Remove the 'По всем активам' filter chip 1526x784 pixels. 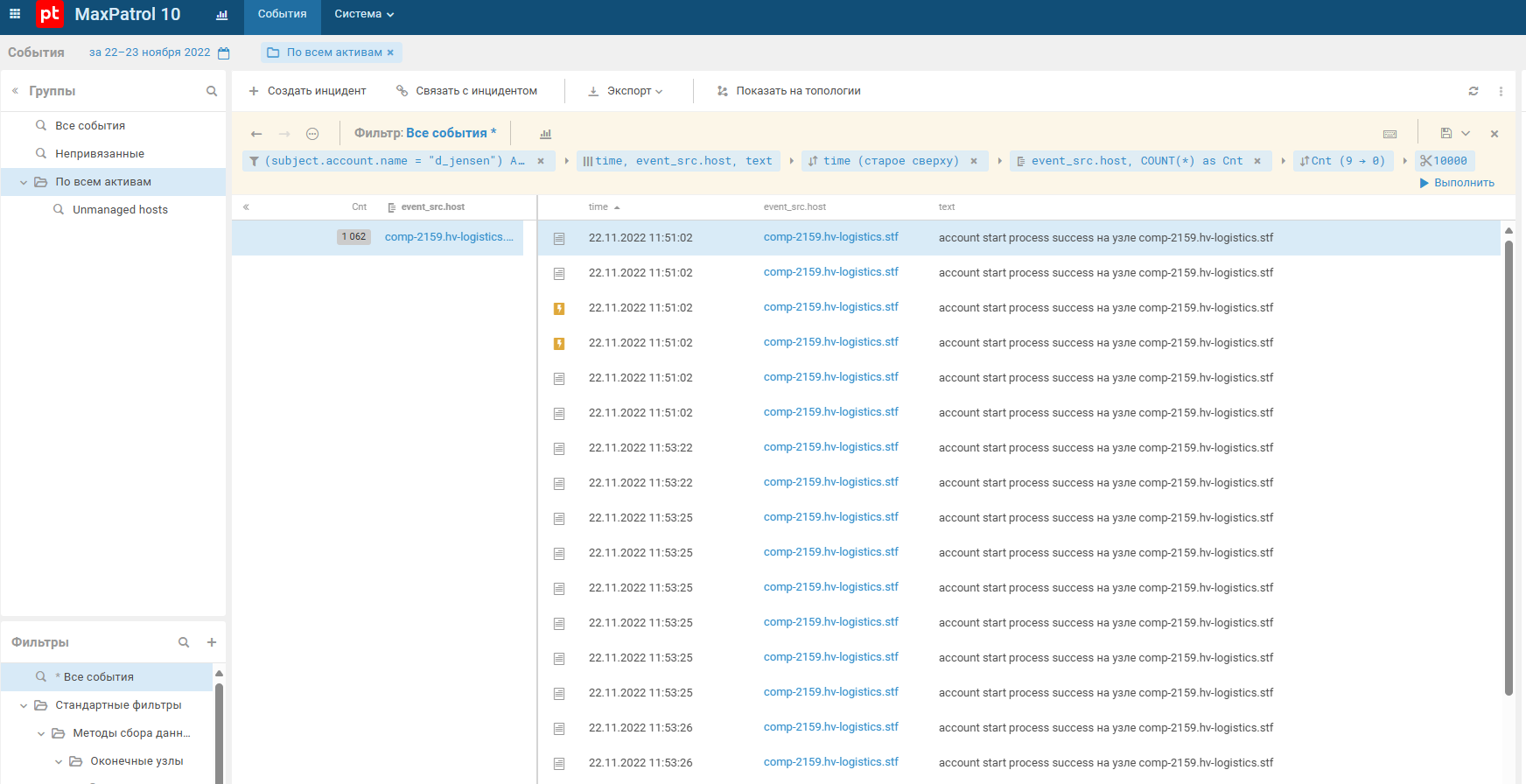[390, 52]
